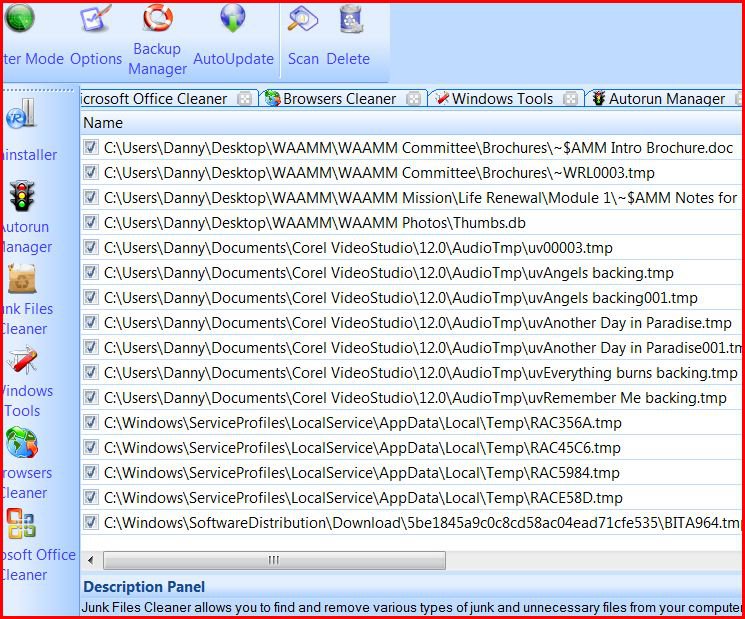
Task: Open the Options toolbar icon
Action: (96, 18)
